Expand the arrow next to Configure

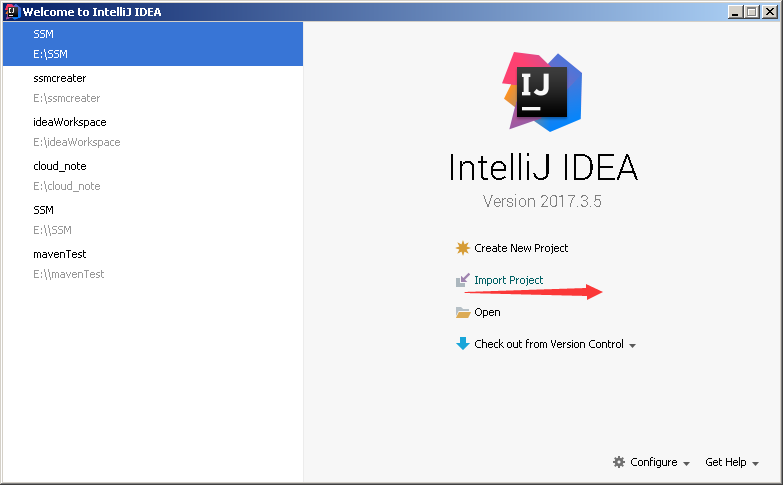[687, 464]
